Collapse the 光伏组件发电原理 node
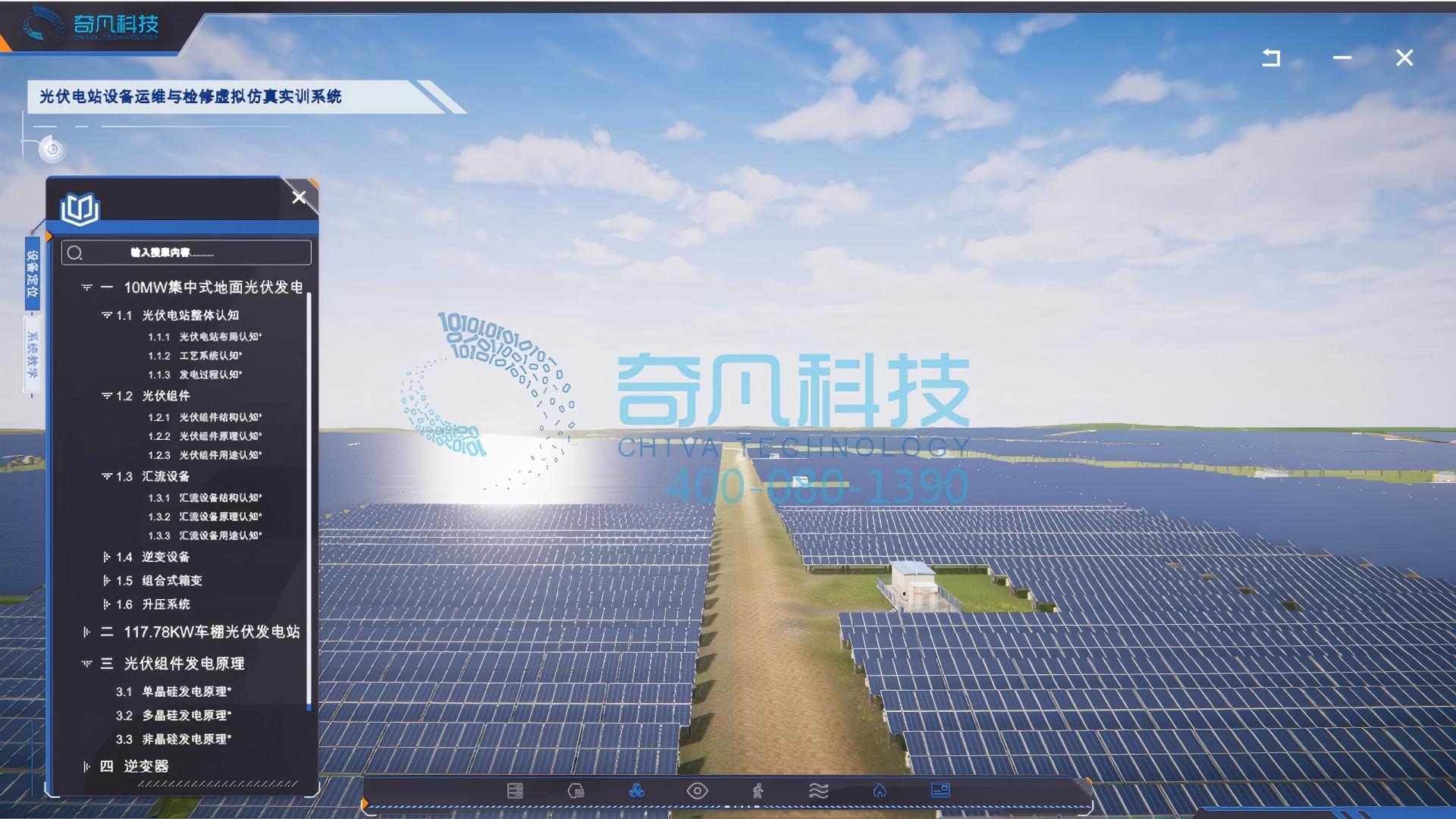Viewport: 1456px width, 819px height. point(86,664)
